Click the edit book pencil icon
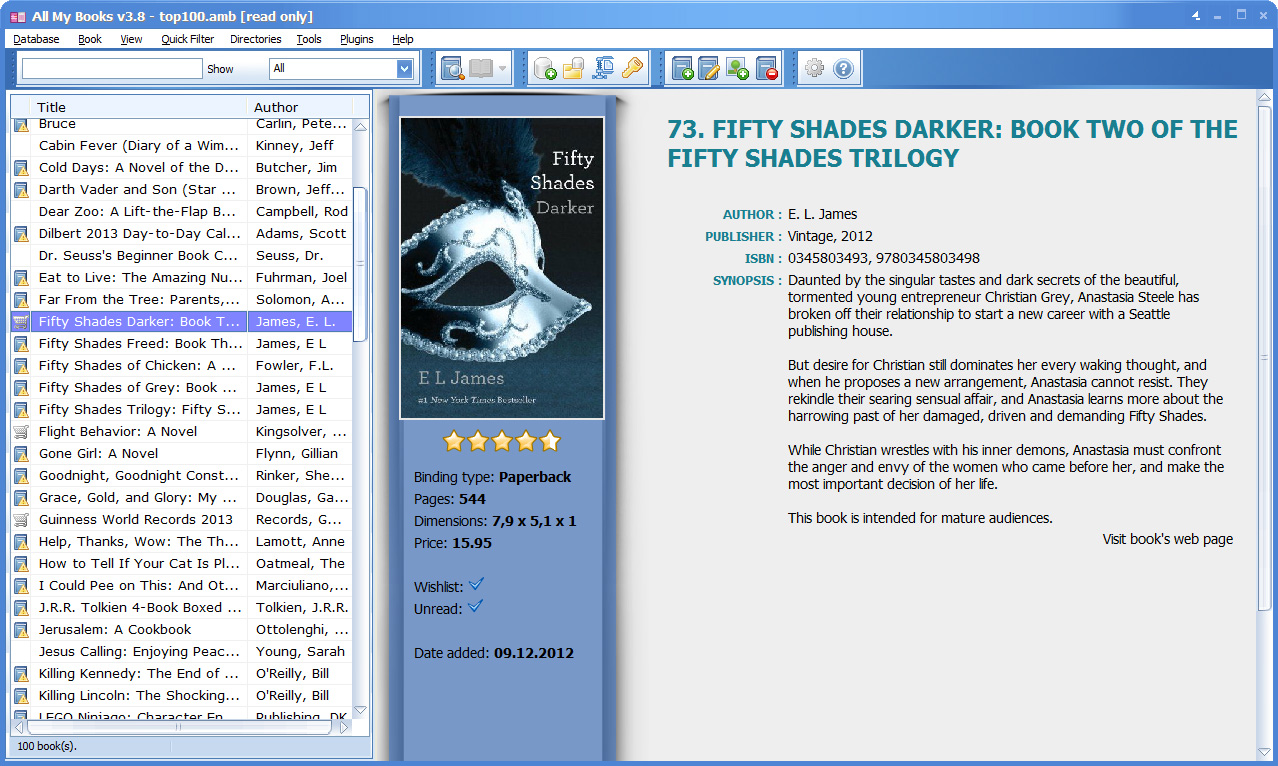 [x=709, y=69]
